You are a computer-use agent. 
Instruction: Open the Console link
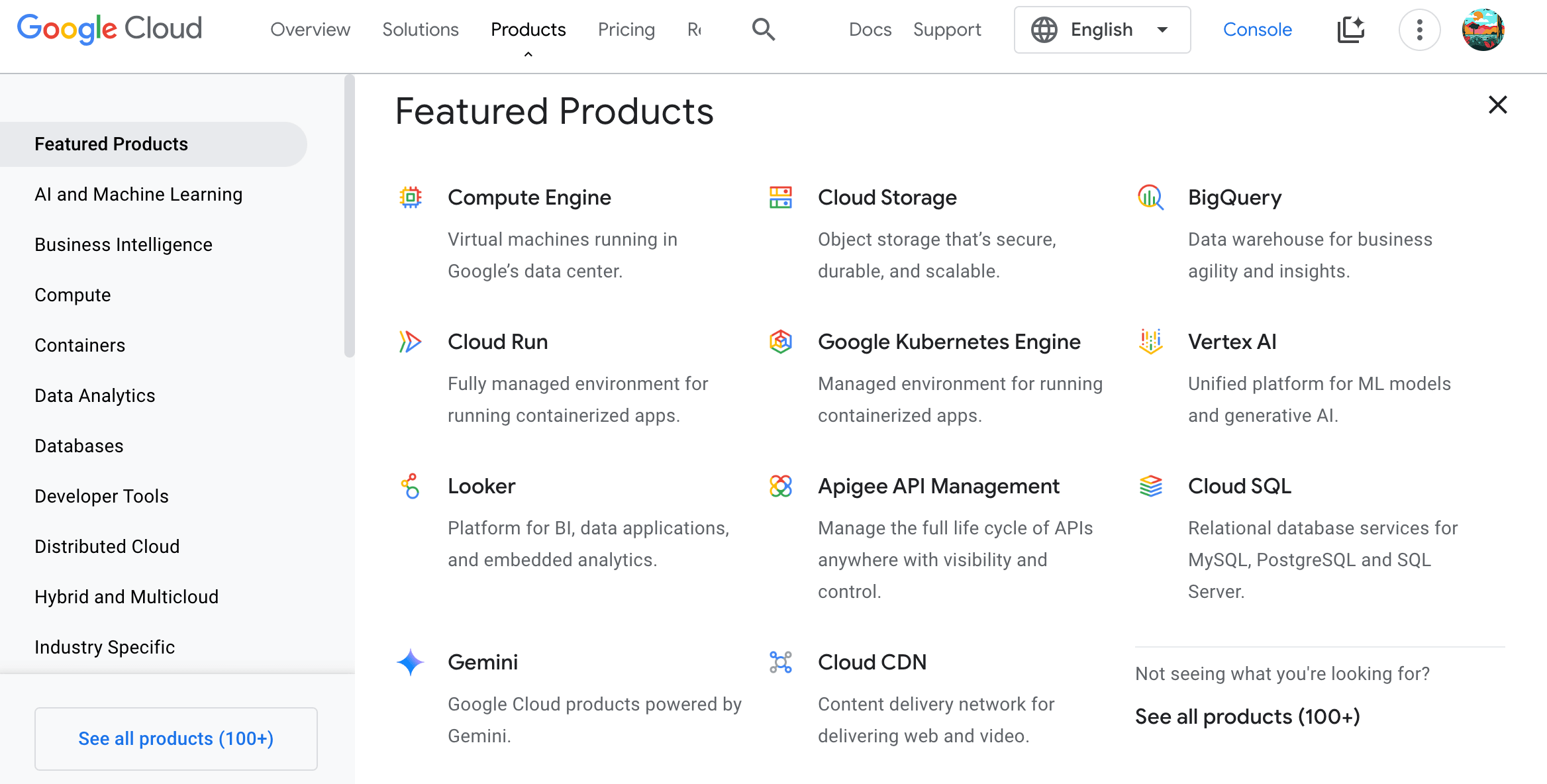(x=1257, y=29)
